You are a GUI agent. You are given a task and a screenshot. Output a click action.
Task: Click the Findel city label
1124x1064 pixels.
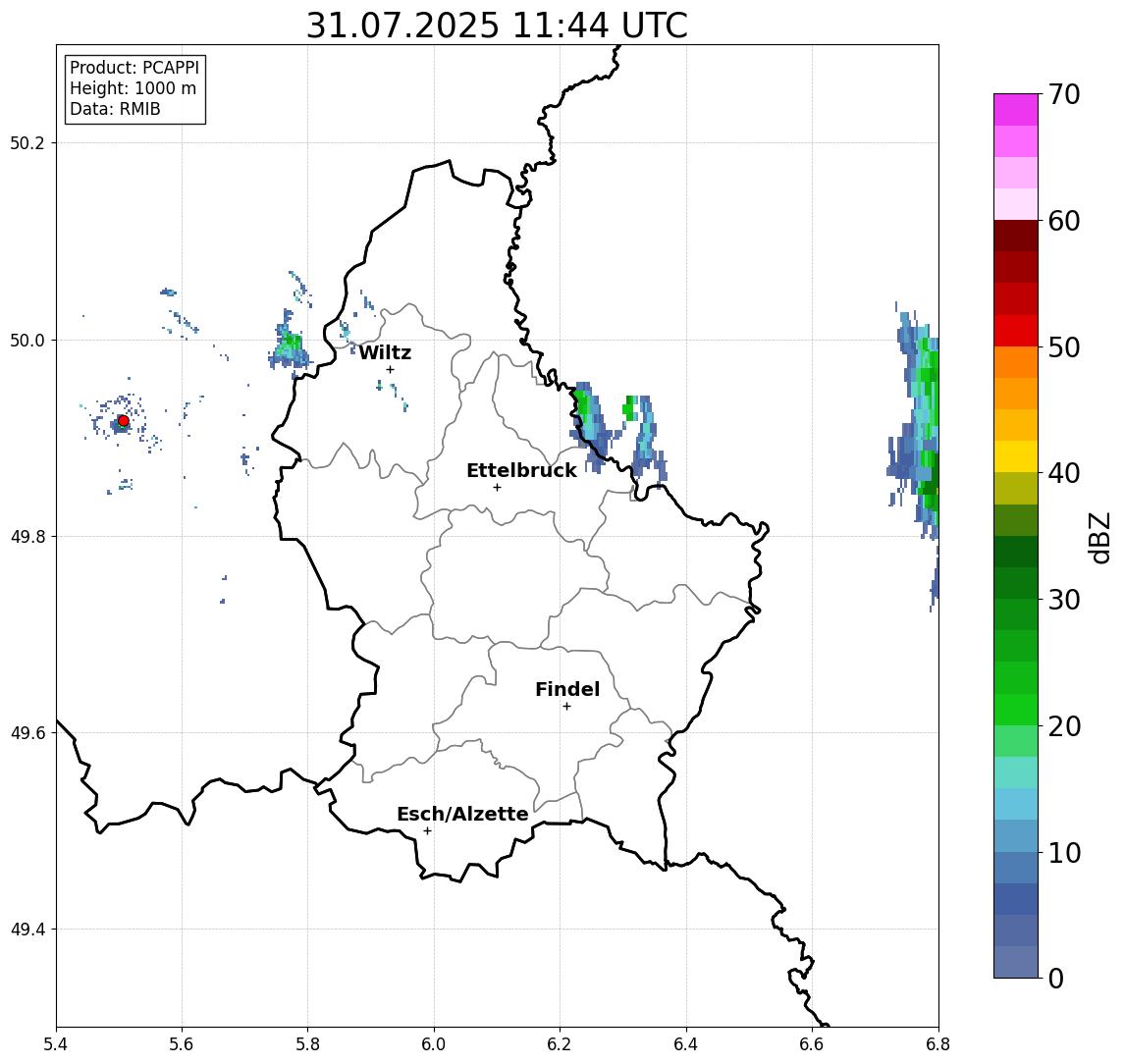click(567, 689)
